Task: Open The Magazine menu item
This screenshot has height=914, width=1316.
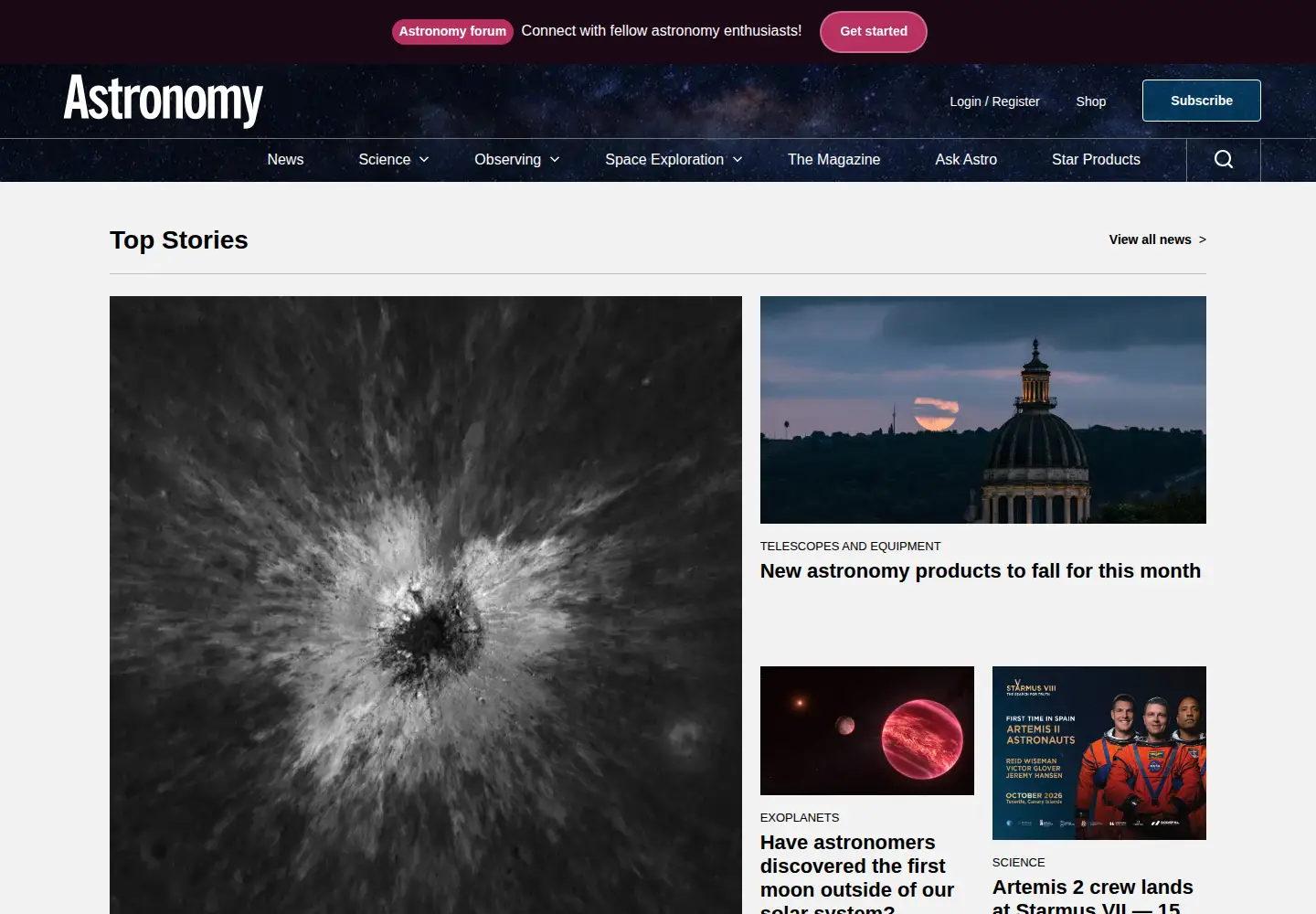Action: (833, 160)
